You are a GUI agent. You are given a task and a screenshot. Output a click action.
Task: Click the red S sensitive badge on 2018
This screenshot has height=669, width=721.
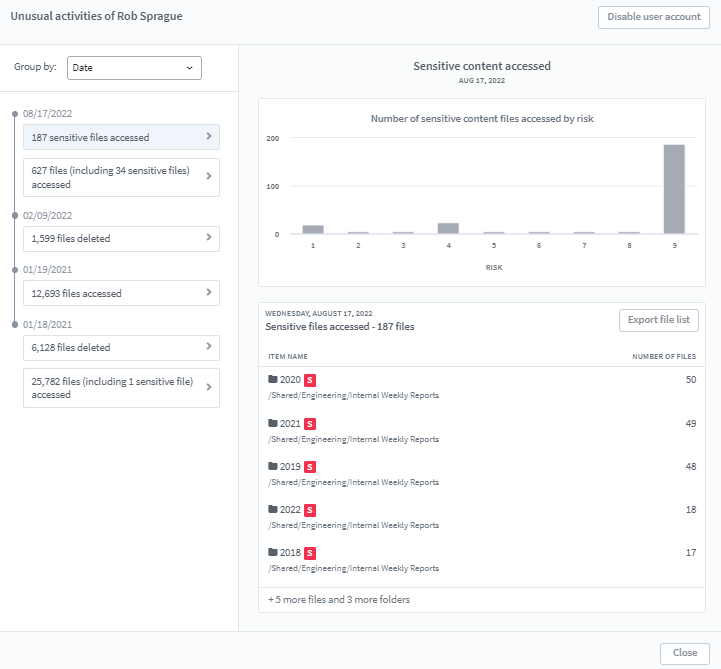pyautogui.click(x=310, y=553)
